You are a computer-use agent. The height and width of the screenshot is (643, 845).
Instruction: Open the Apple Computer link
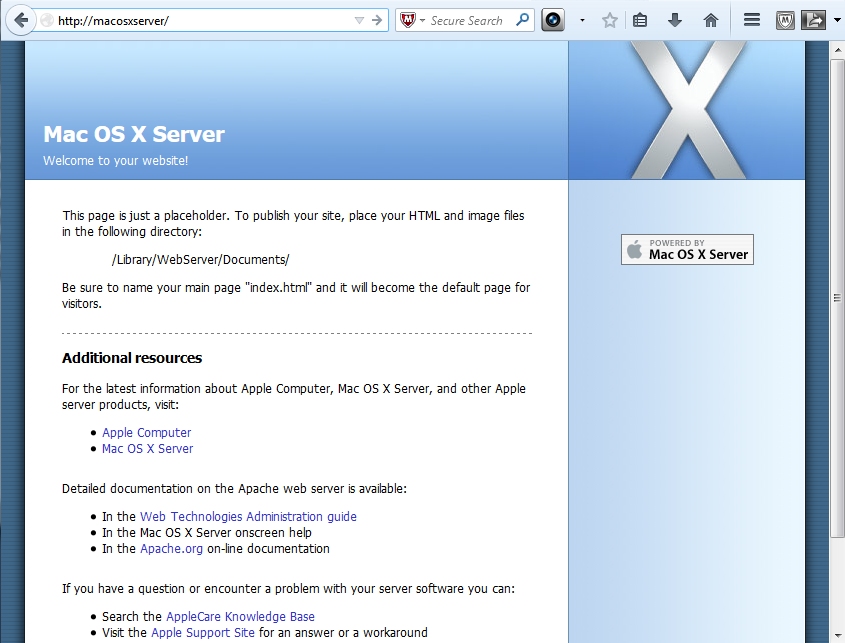tap(146, 433)
